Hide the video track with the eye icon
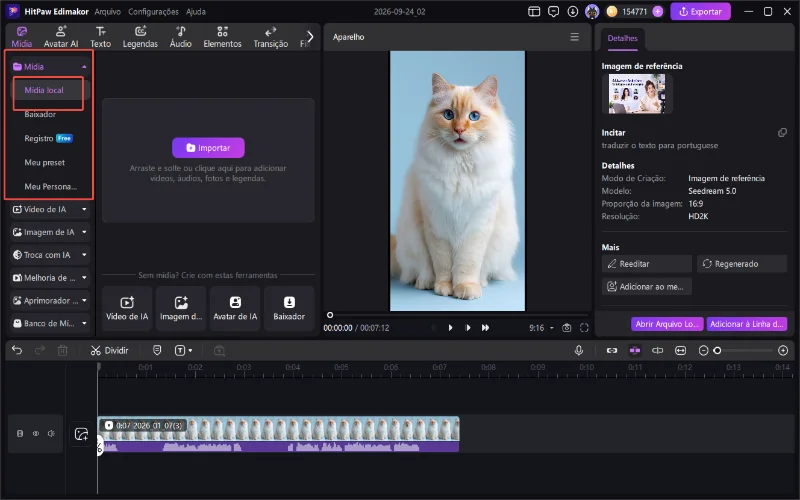The width and height of the screenshot is (800, 500). 36,434
